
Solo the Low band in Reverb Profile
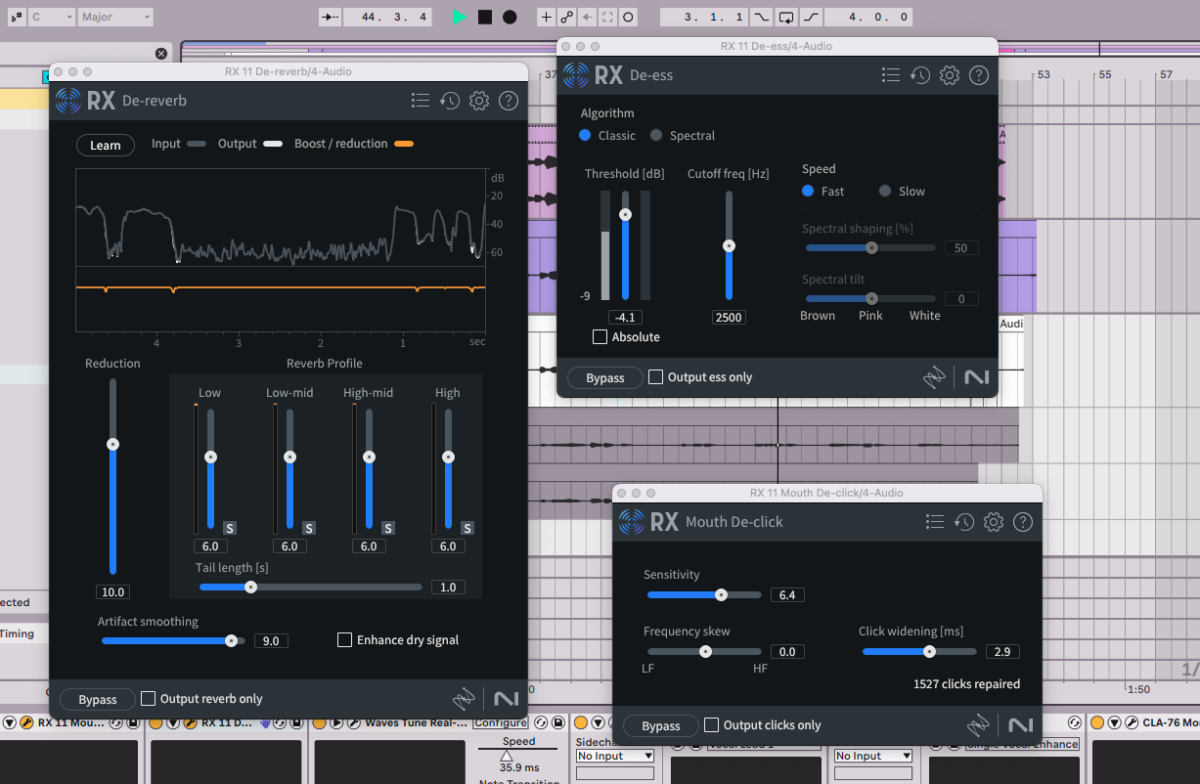pos(229,528)
